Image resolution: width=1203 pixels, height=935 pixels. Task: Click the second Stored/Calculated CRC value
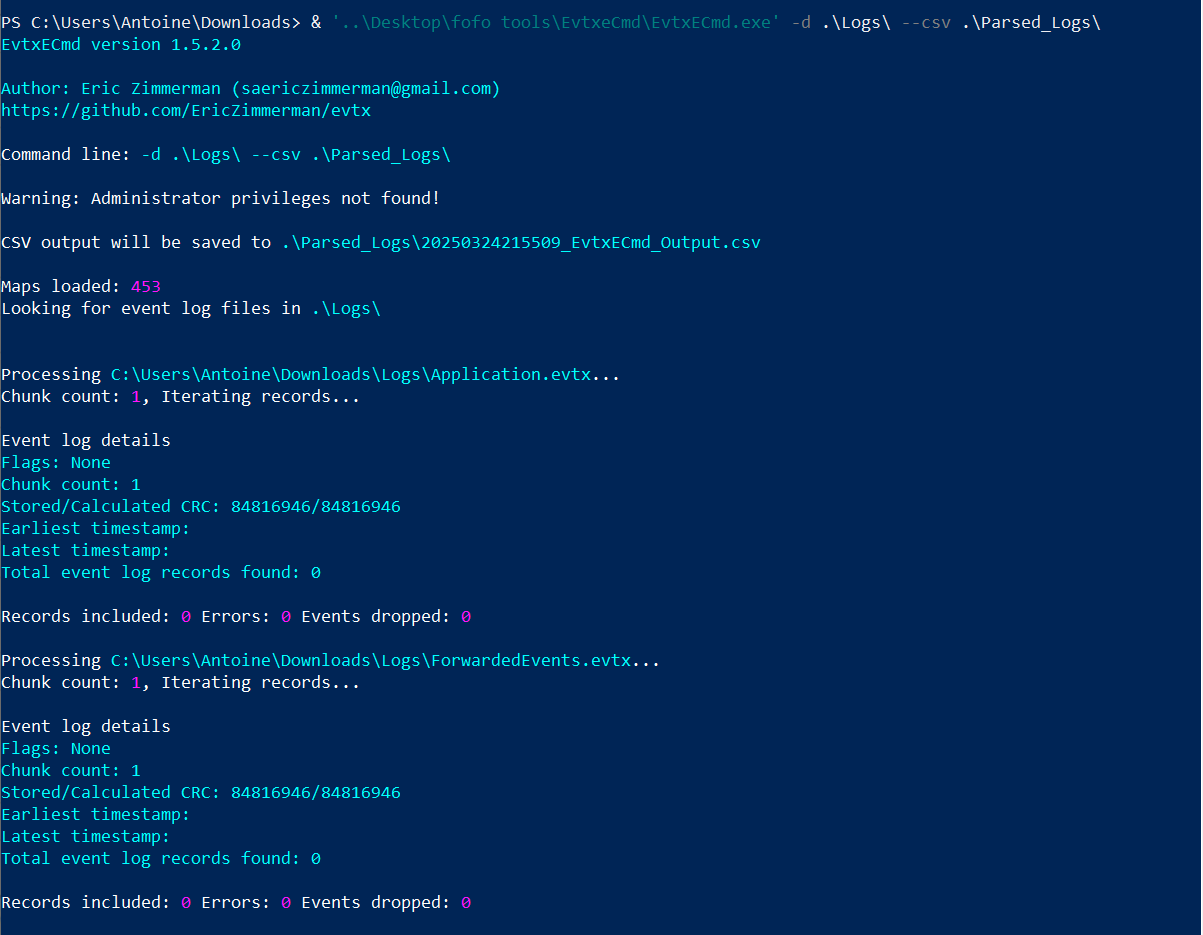(316, 793)
